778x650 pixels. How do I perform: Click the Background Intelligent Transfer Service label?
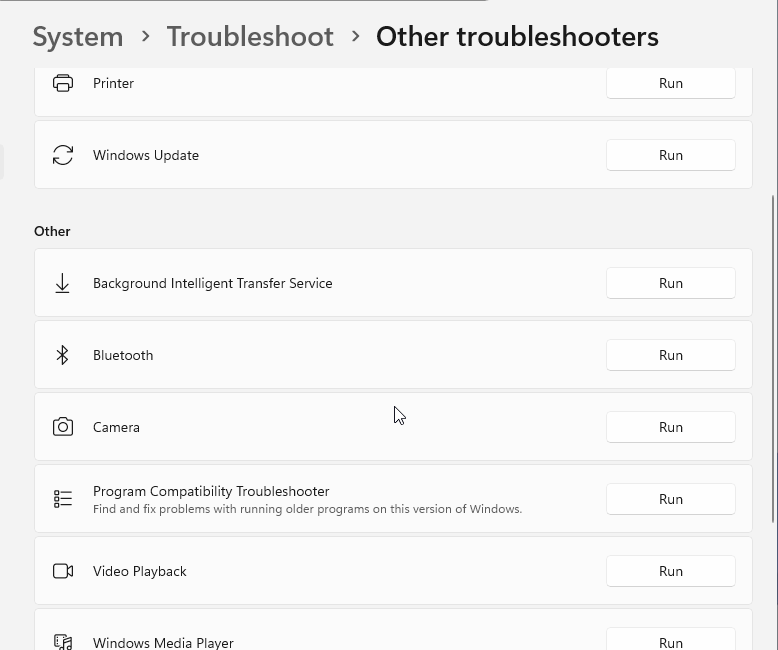[212, 283]
